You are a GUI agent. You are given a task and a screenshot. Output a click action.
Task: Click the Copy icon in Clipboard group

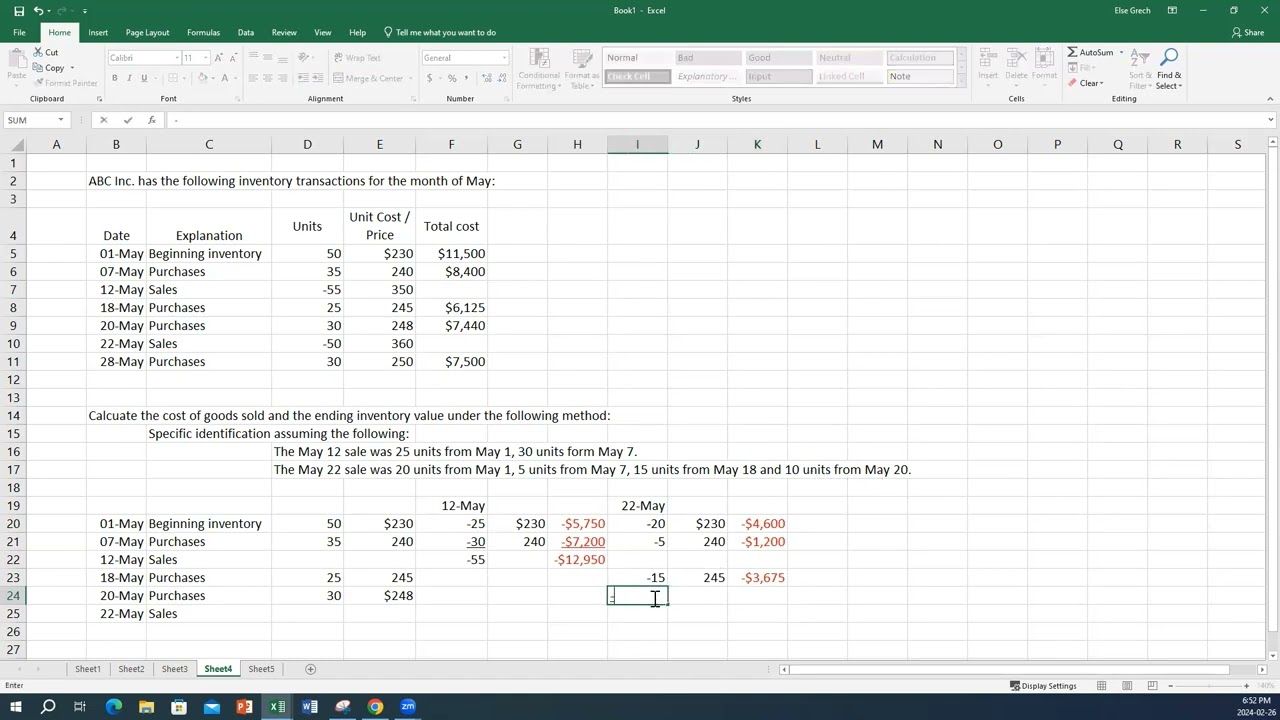[38, 68]
